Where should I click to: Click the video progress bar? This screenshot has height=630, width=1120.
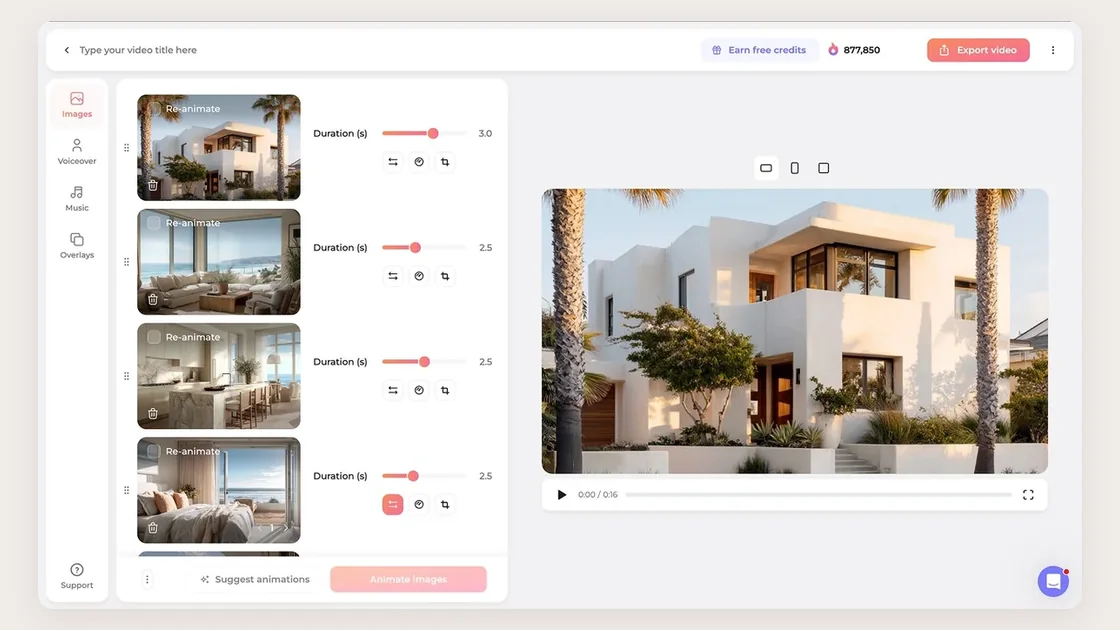(x=819, y=494)
